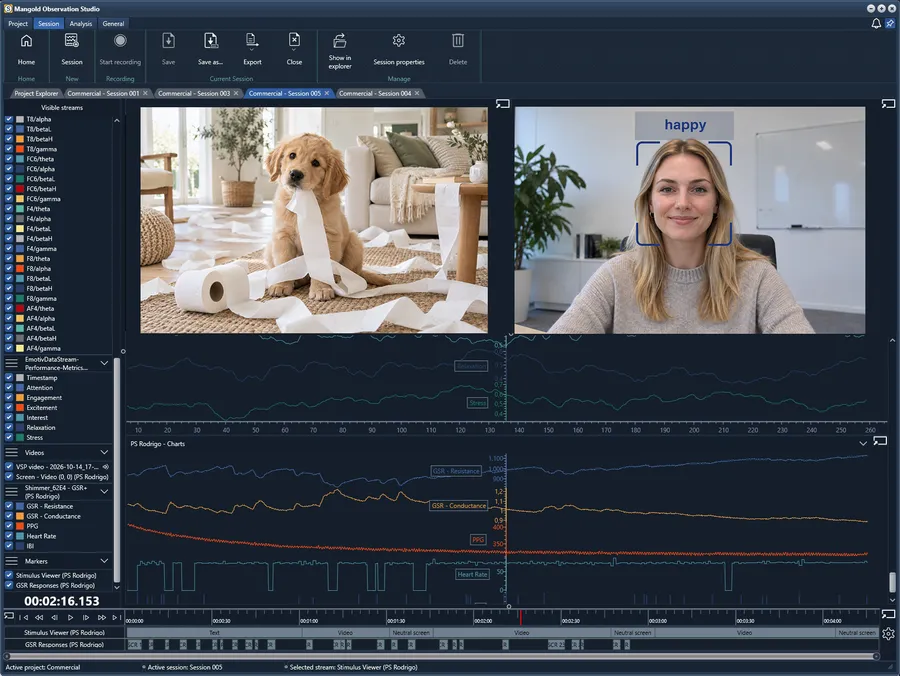This screenshot has width=900, height=676.
Task: Switch to the Analysis ribbon tab
Action: [x=80, y=24]
